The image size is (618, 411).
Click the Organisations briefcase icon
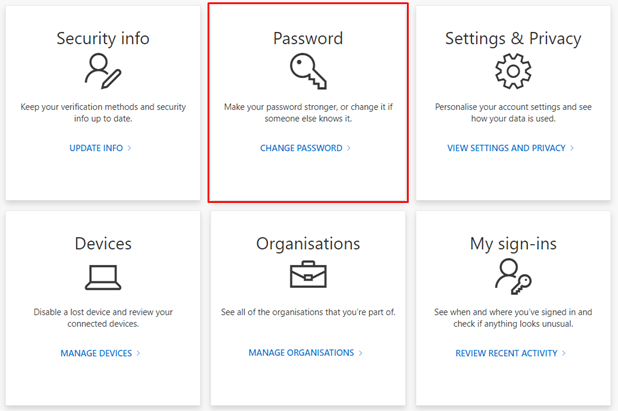click(x=308, y=274)
